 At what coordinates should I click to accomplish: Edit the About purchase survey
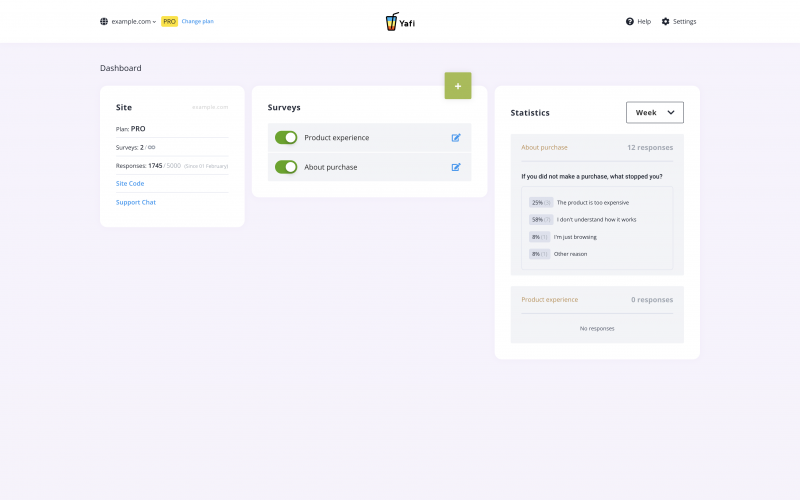click(x=456, y=167)
